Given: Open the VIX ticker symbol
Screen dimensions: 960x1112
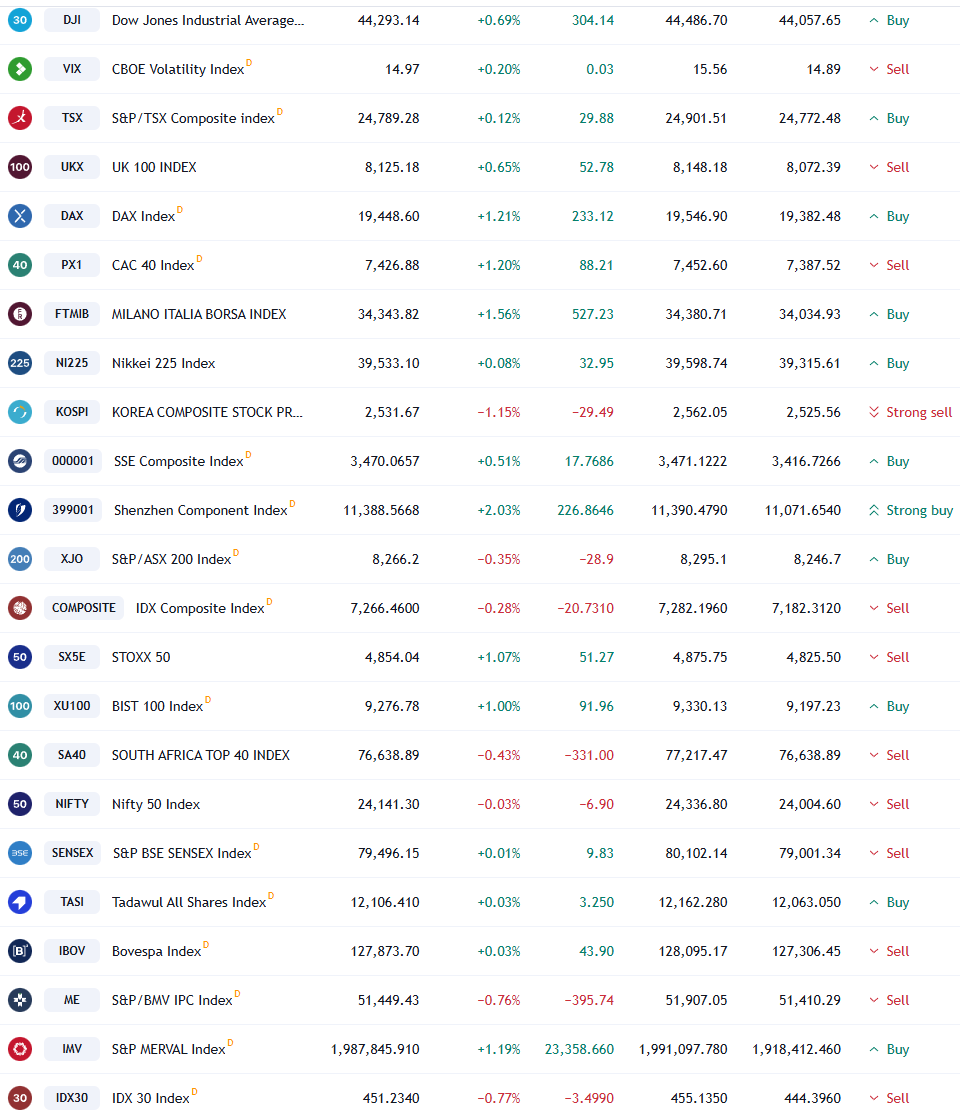Looking at the screenshot, I should pyautogui.click(x=72, y=69).
